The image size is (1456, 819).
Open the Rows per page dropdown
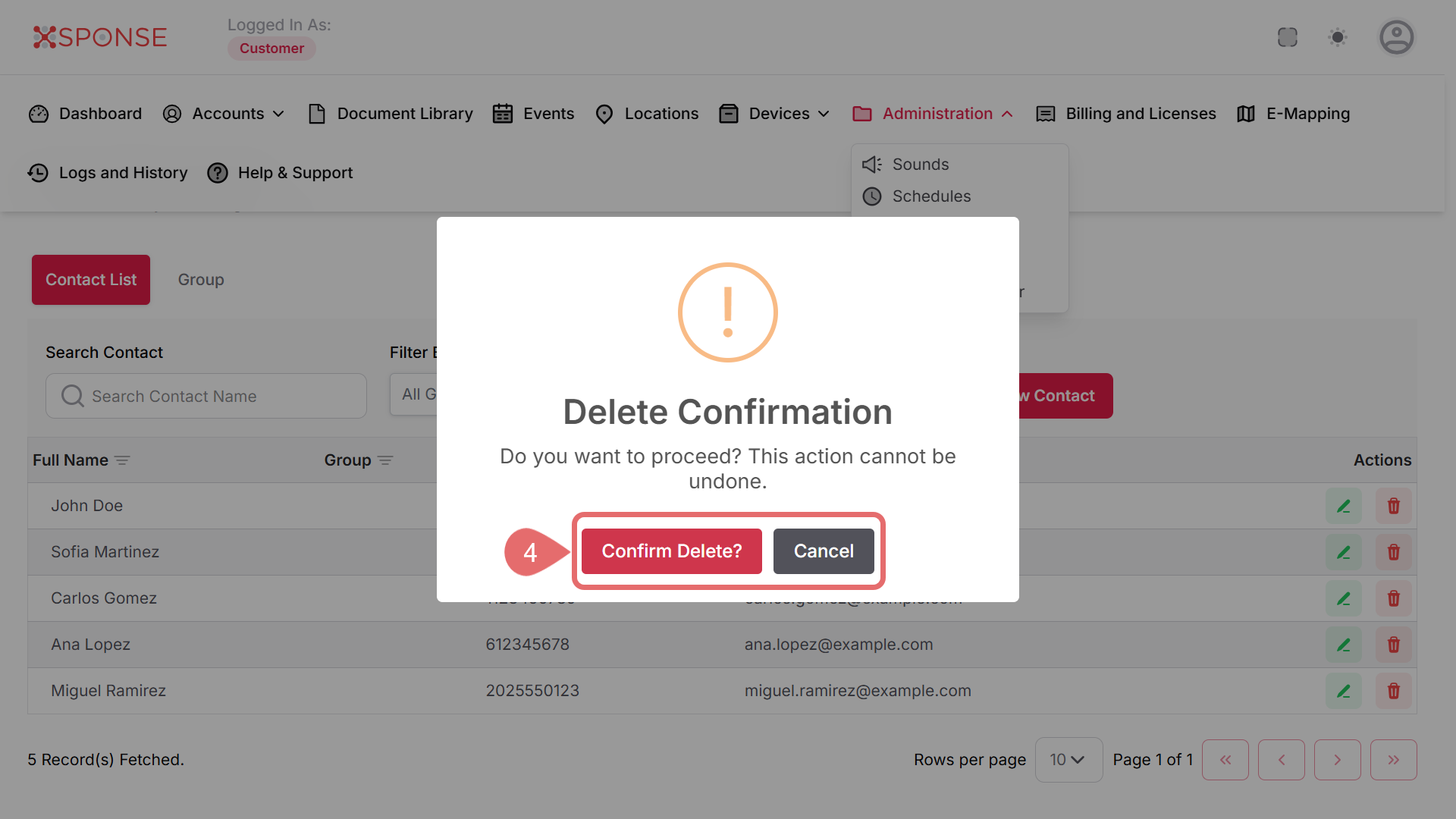[1068, 760]
